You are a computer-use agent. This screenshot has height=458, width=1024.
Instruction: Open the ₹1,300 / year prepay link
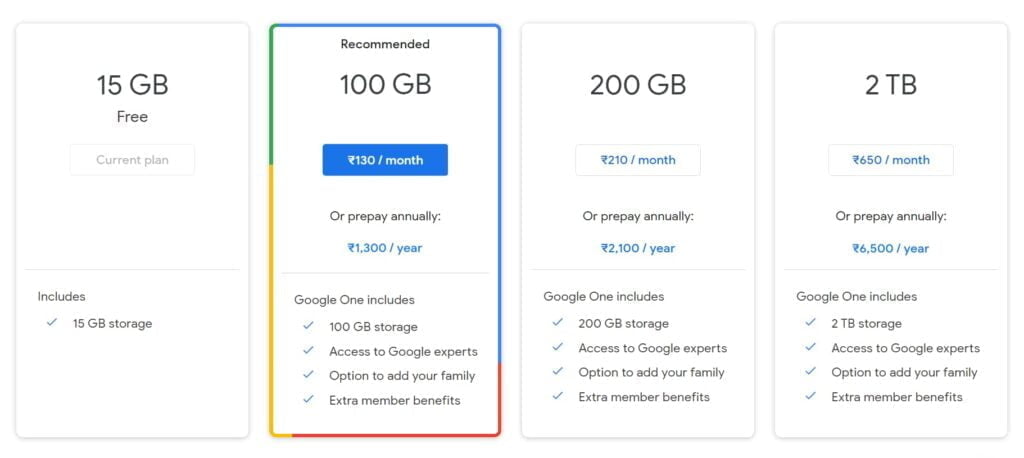(385, 248)
